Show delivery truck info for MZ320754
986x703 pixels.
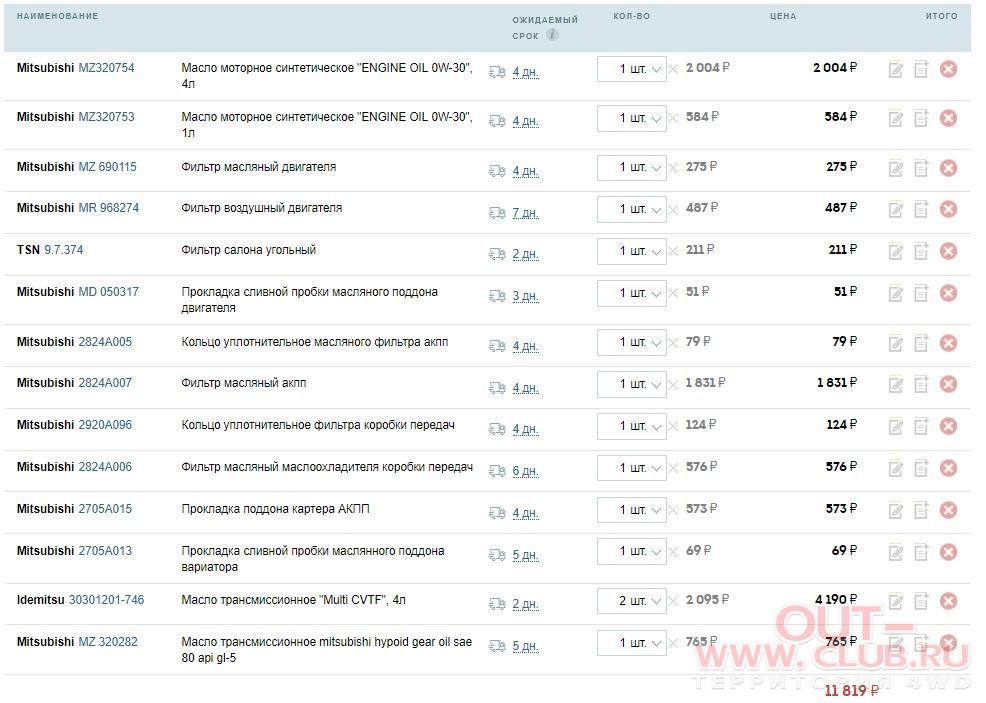pos(497,72)
